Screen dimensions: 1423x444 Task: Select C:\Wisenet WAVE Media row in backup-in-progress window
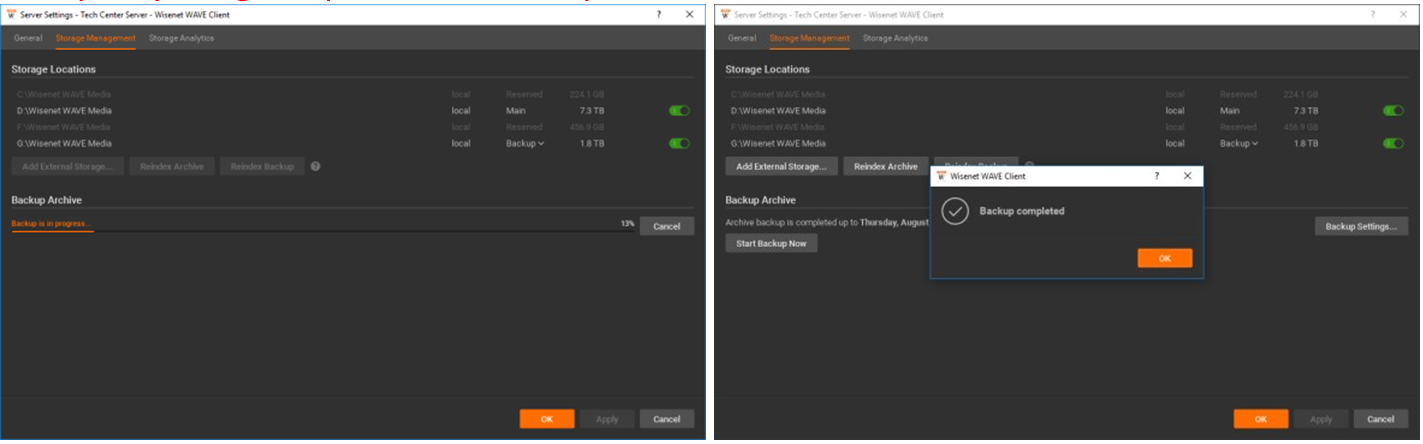click(352, 94)
